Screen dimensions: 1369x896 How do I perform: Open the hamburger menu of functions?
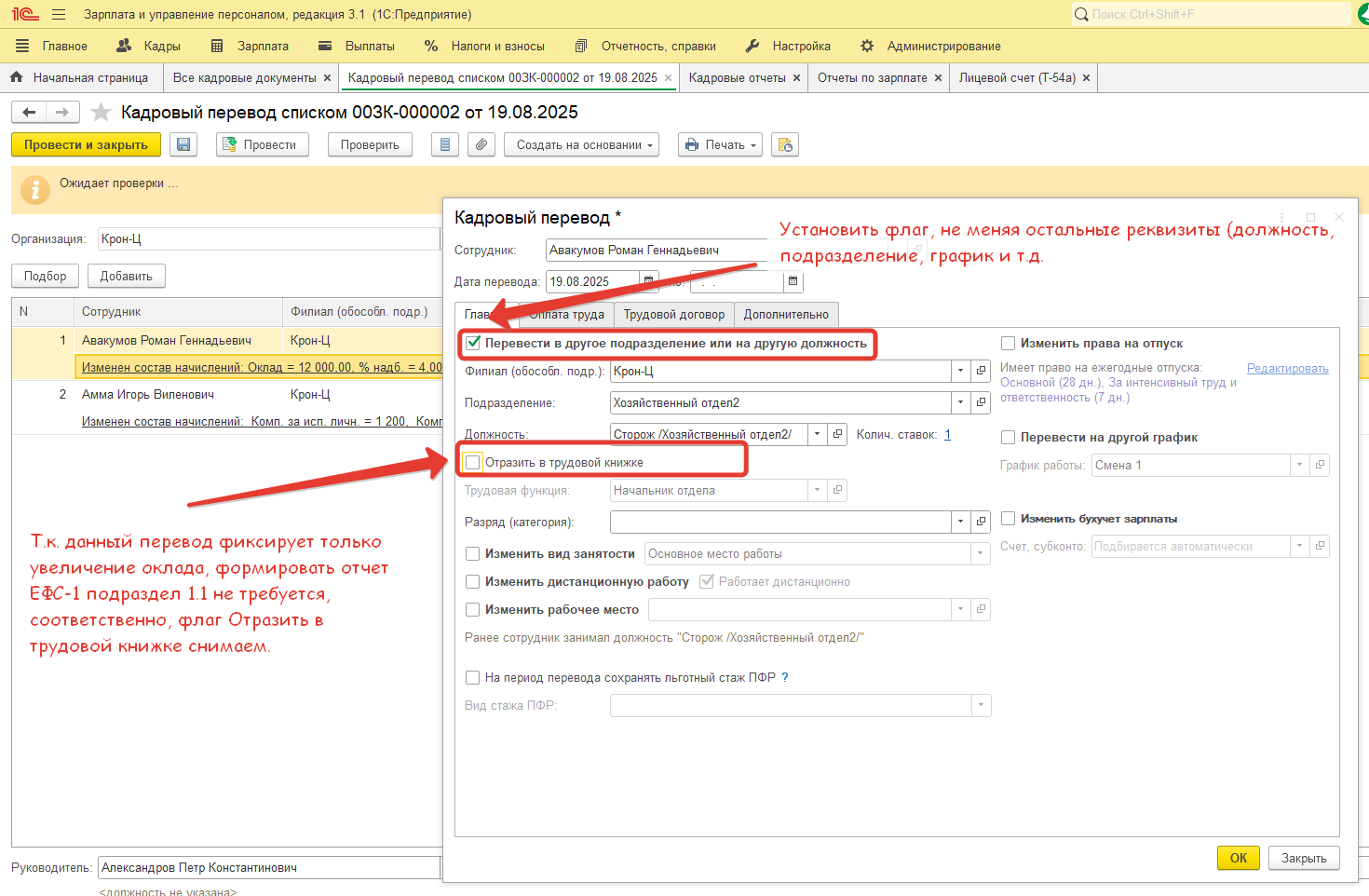tap(59, 15)
